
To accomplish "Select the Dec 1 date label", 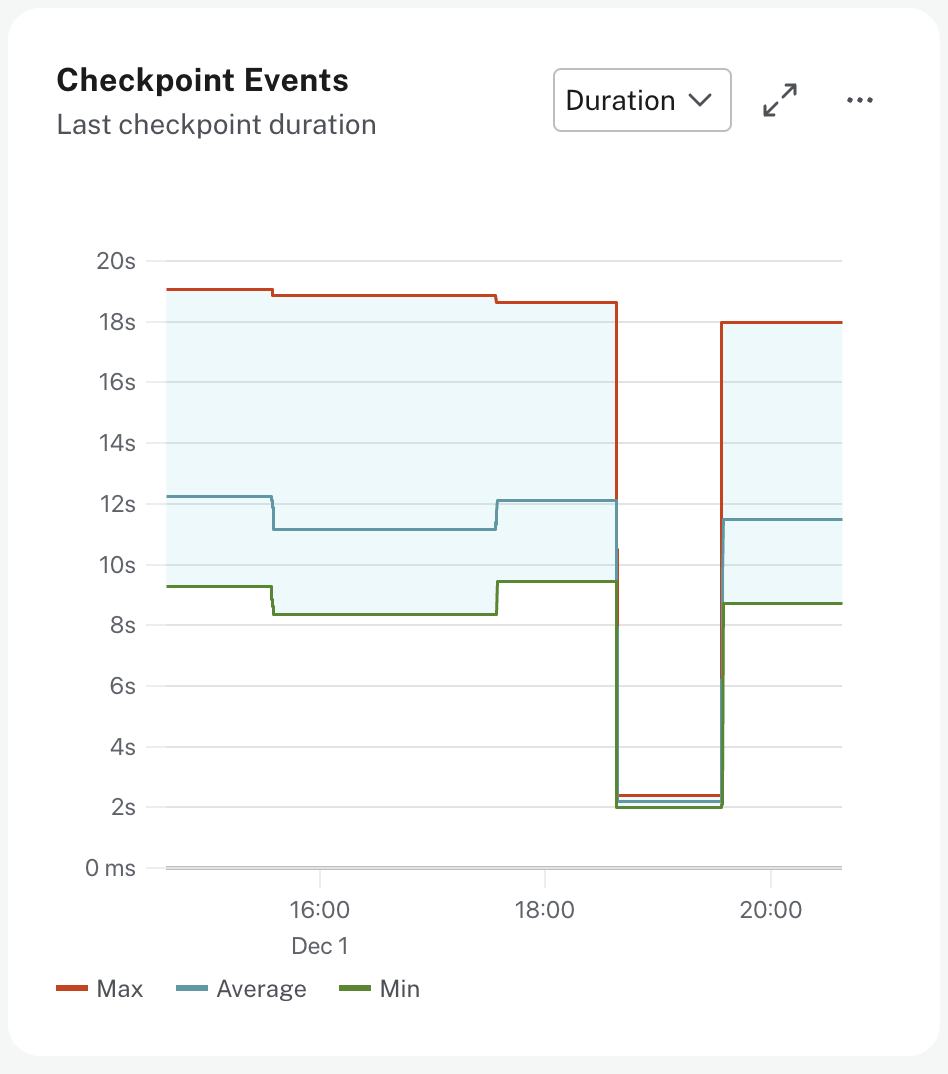I will (x=319, y=946).
